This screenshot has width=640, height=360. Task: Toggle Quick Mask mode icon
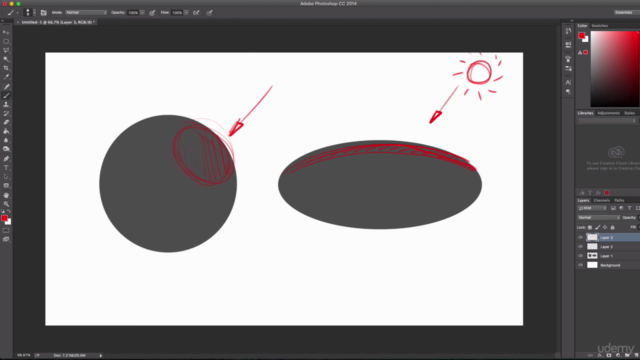[6, 231]
